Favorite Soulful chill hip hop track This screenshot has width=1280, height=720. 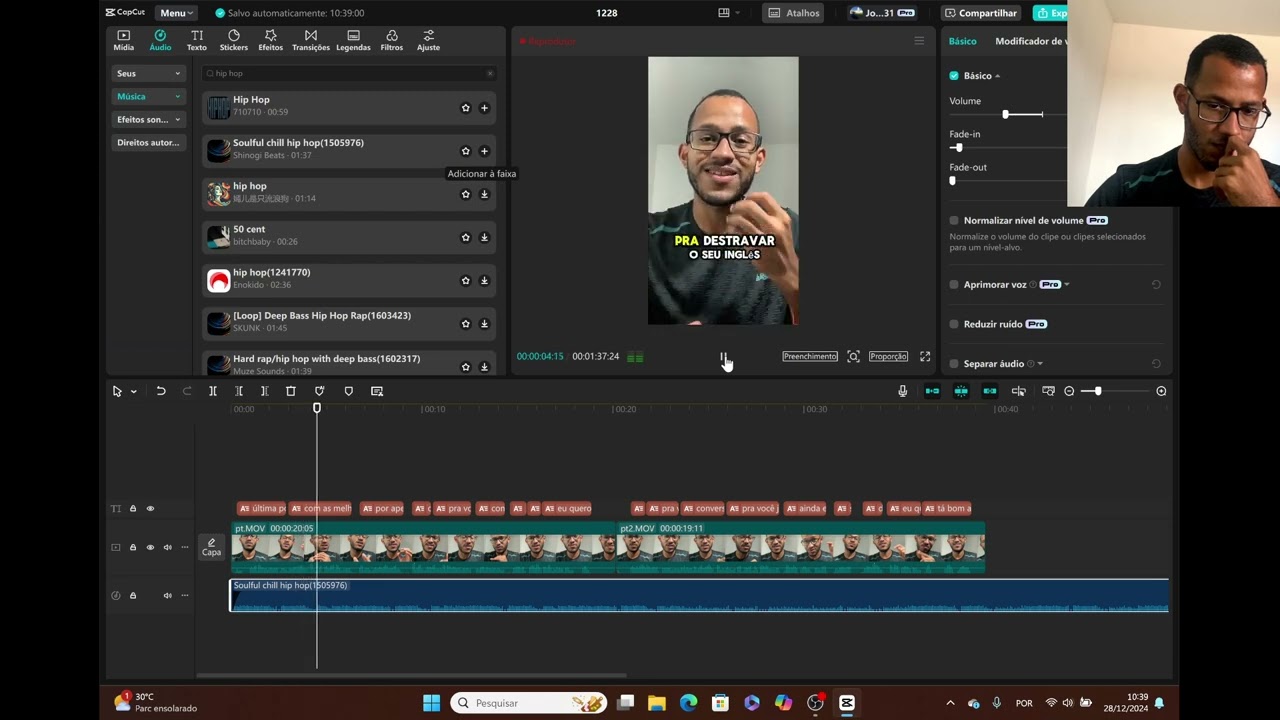tap(465, 151)
